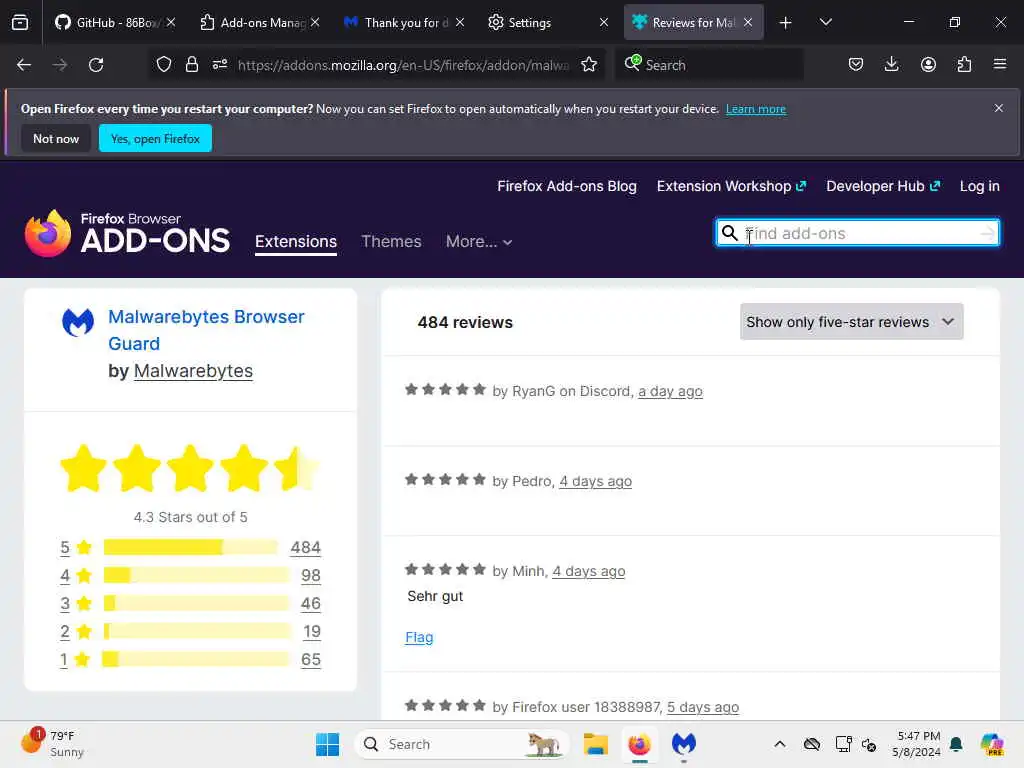The width and height of the screenshot is (1024, 768).
Task: Filter by 5 star rating row
Action: coord(190,547)
